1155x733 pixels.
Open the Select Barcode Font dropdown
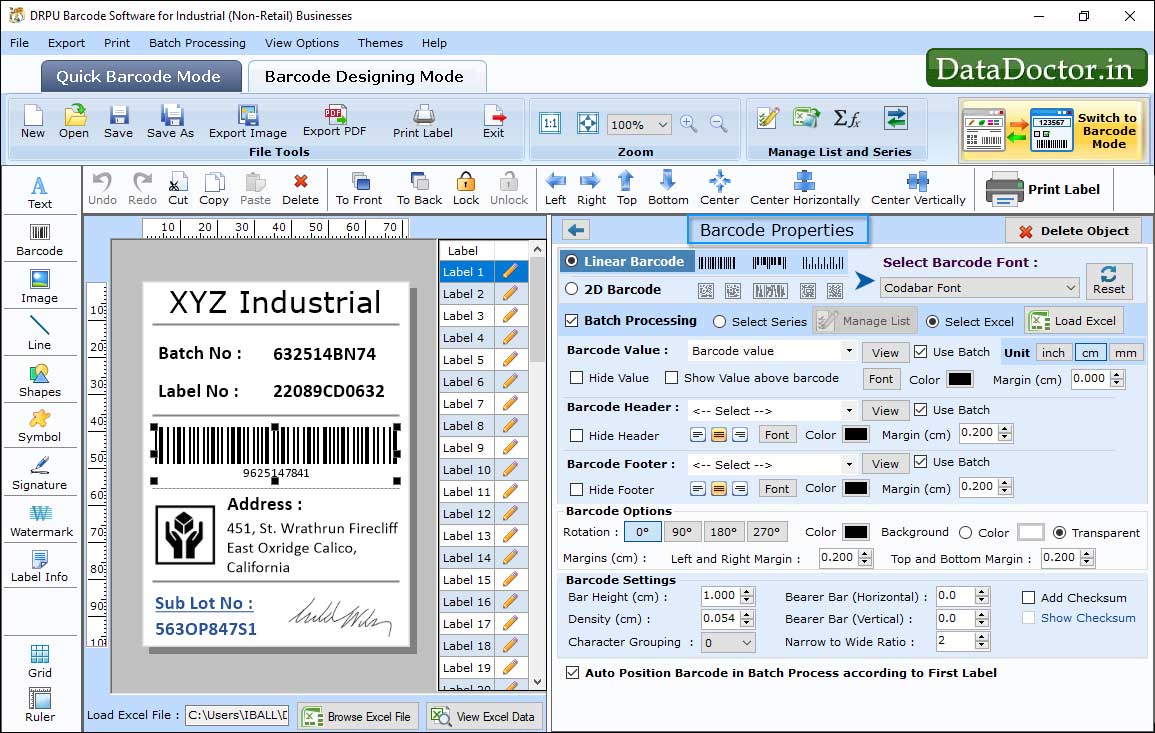click(980, 288)
